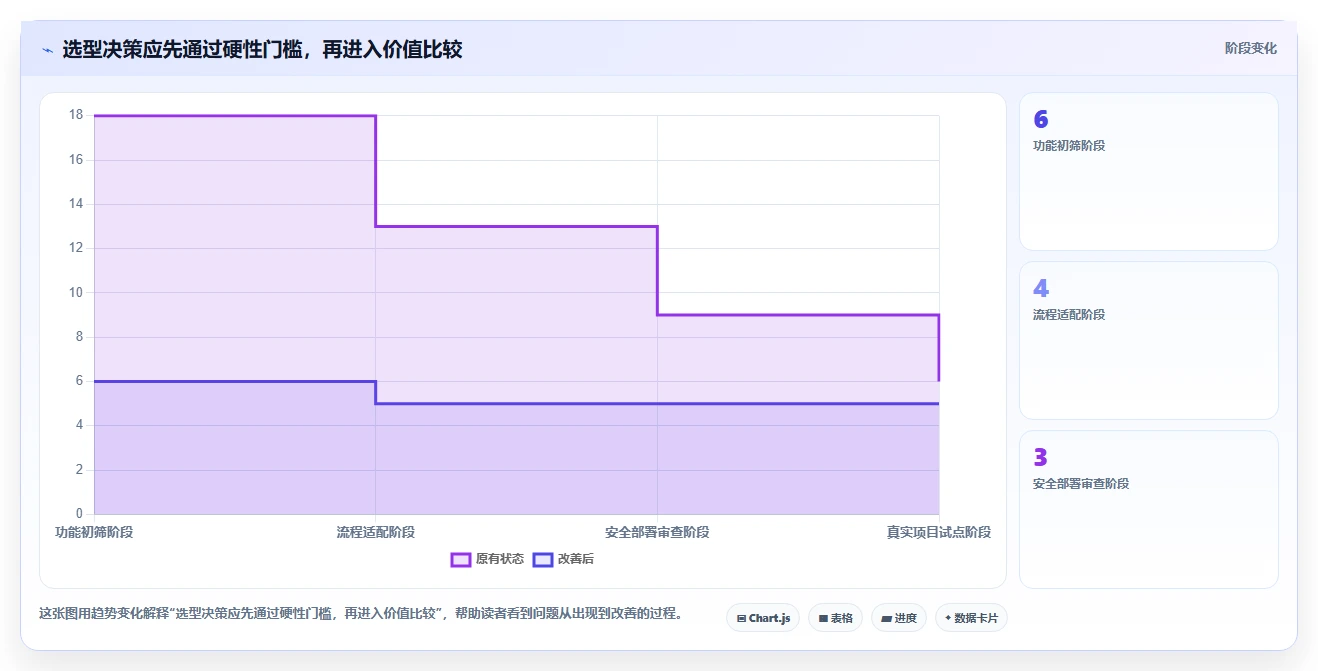Screen dimensions: 1318x671
Task: Toggle the 原有状态 legend swatch
Action: (x=461, y=559)
